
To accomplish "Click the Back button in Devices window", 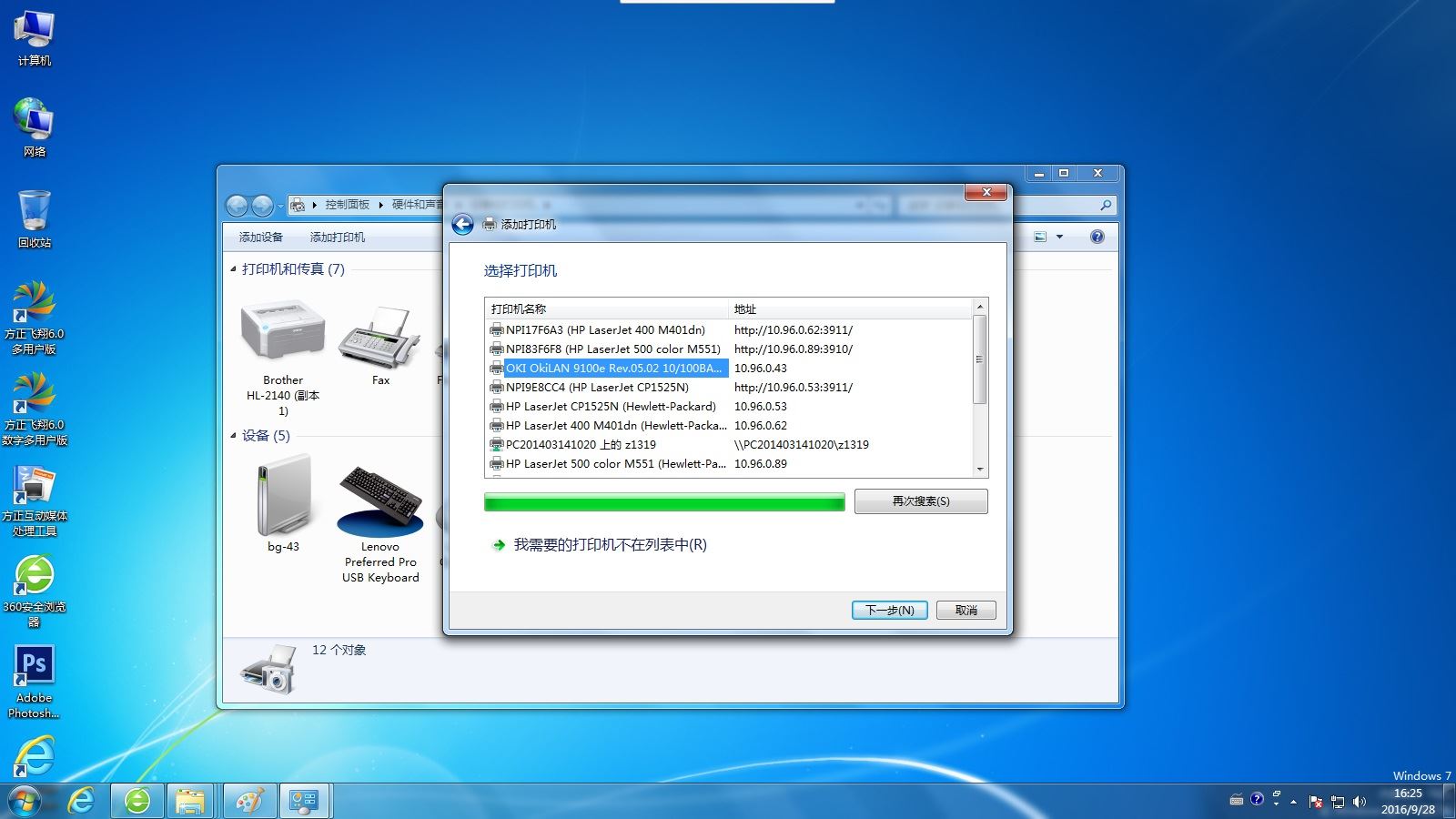I will (237, 206).
